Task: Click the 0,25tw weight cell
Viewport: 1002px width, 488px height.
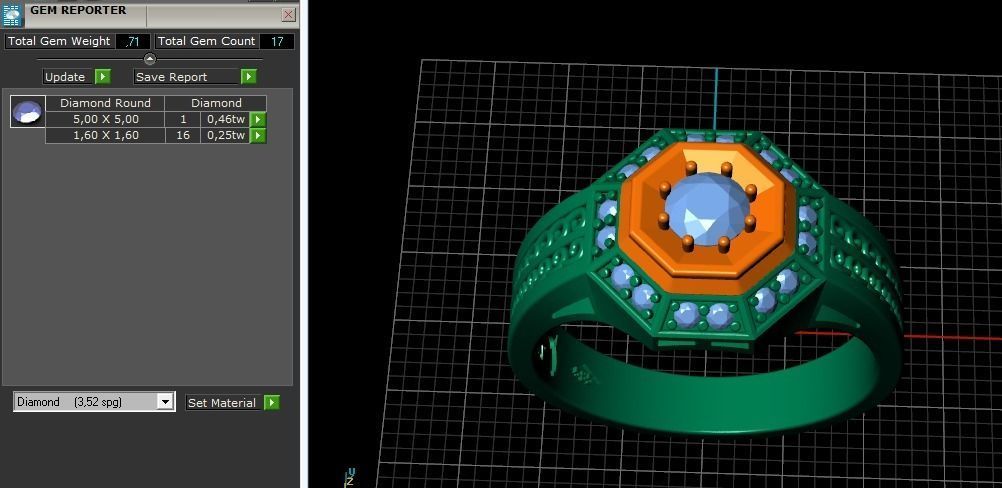Action: 225,135
